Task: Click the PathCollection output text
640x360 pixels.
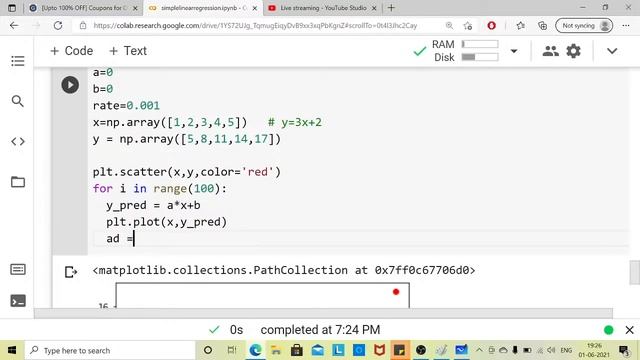Action: tap(284, 270)
